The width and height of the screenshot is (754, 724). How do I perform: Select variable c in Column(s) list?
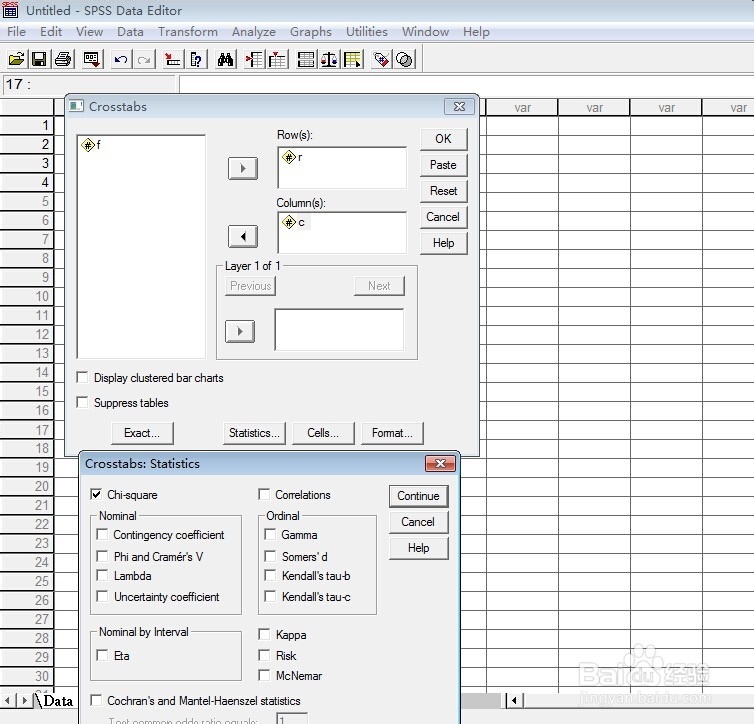coord(294,222)
